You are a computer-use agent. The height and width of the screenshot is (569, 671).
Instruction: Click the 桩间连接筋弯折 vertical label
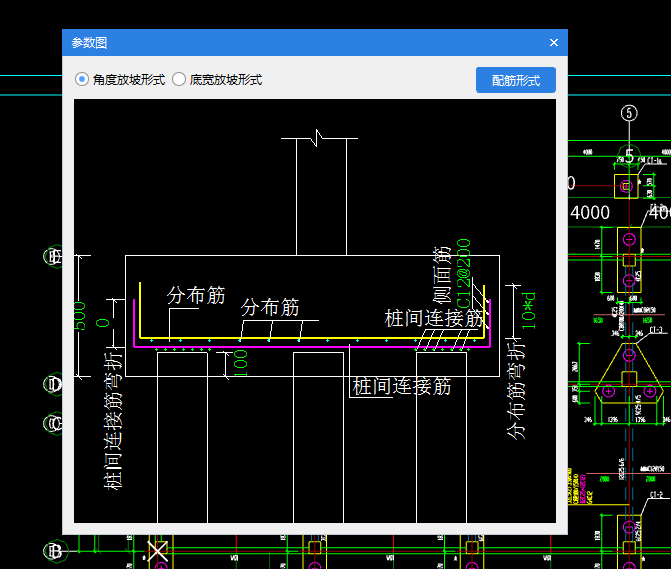113,420
